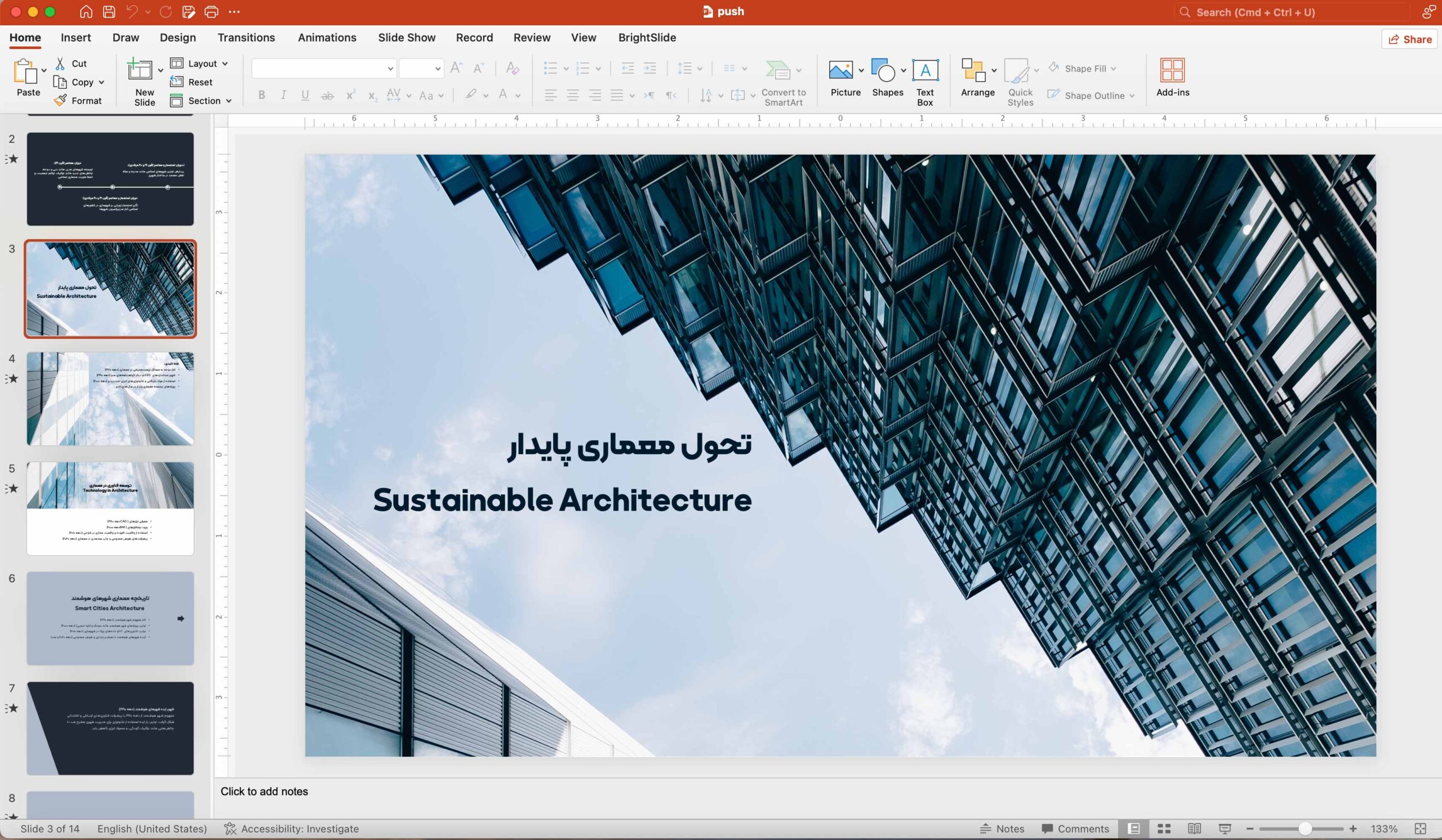
Task: Insert a New Slide
Action: coord(140,82)
